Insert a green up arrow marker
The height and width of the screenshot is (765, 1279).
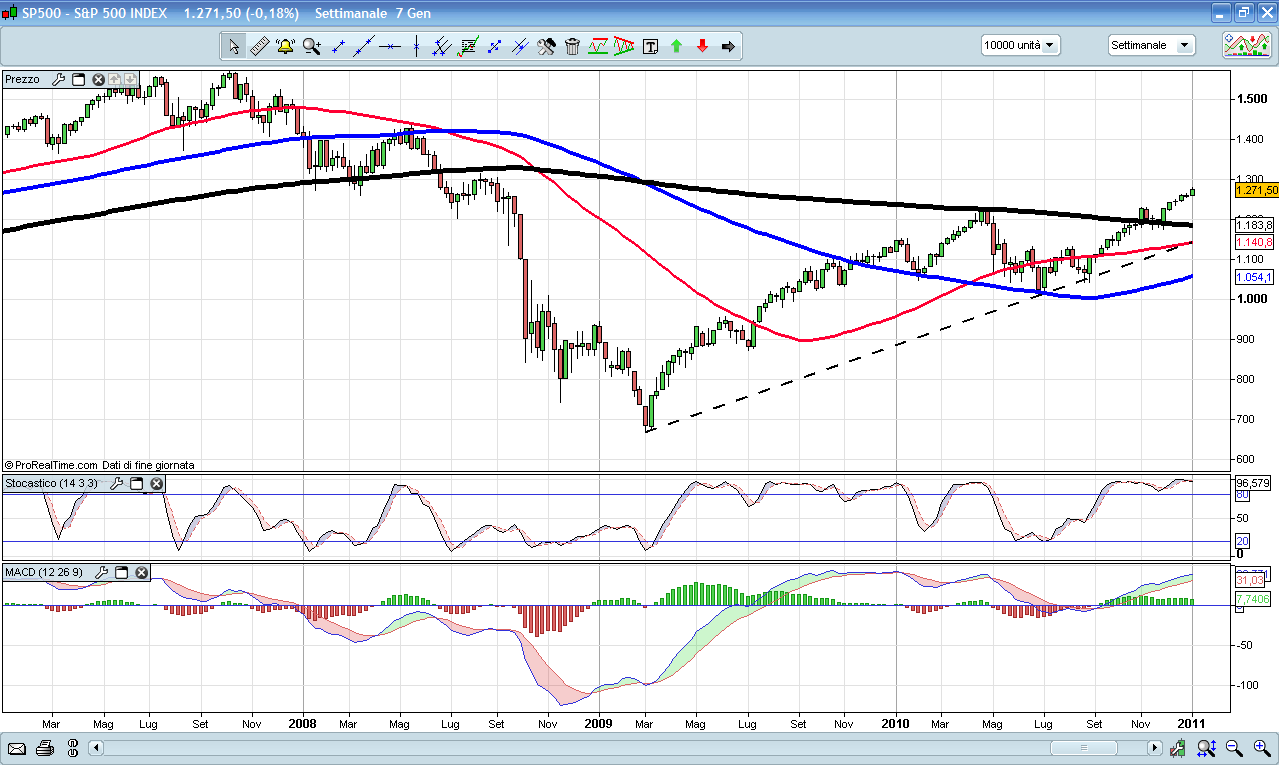[676, 46]
